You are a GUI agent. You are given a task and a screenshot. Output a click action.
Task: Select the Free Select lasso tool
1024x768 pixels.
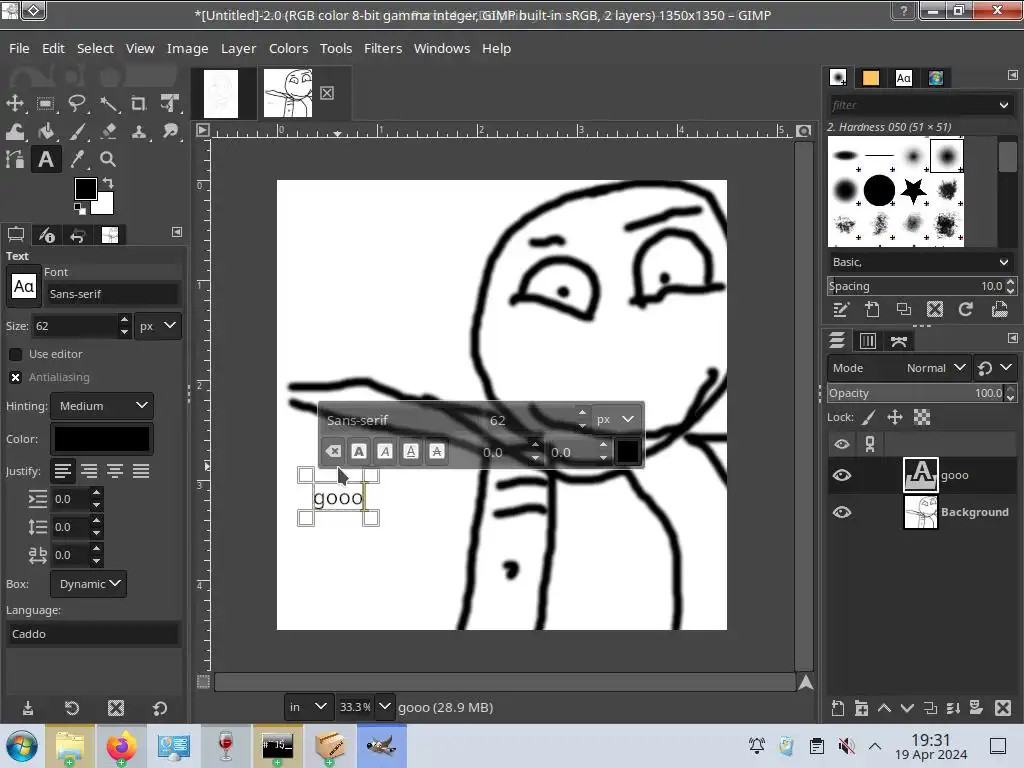pyautogui.click(x=76, y=103)
